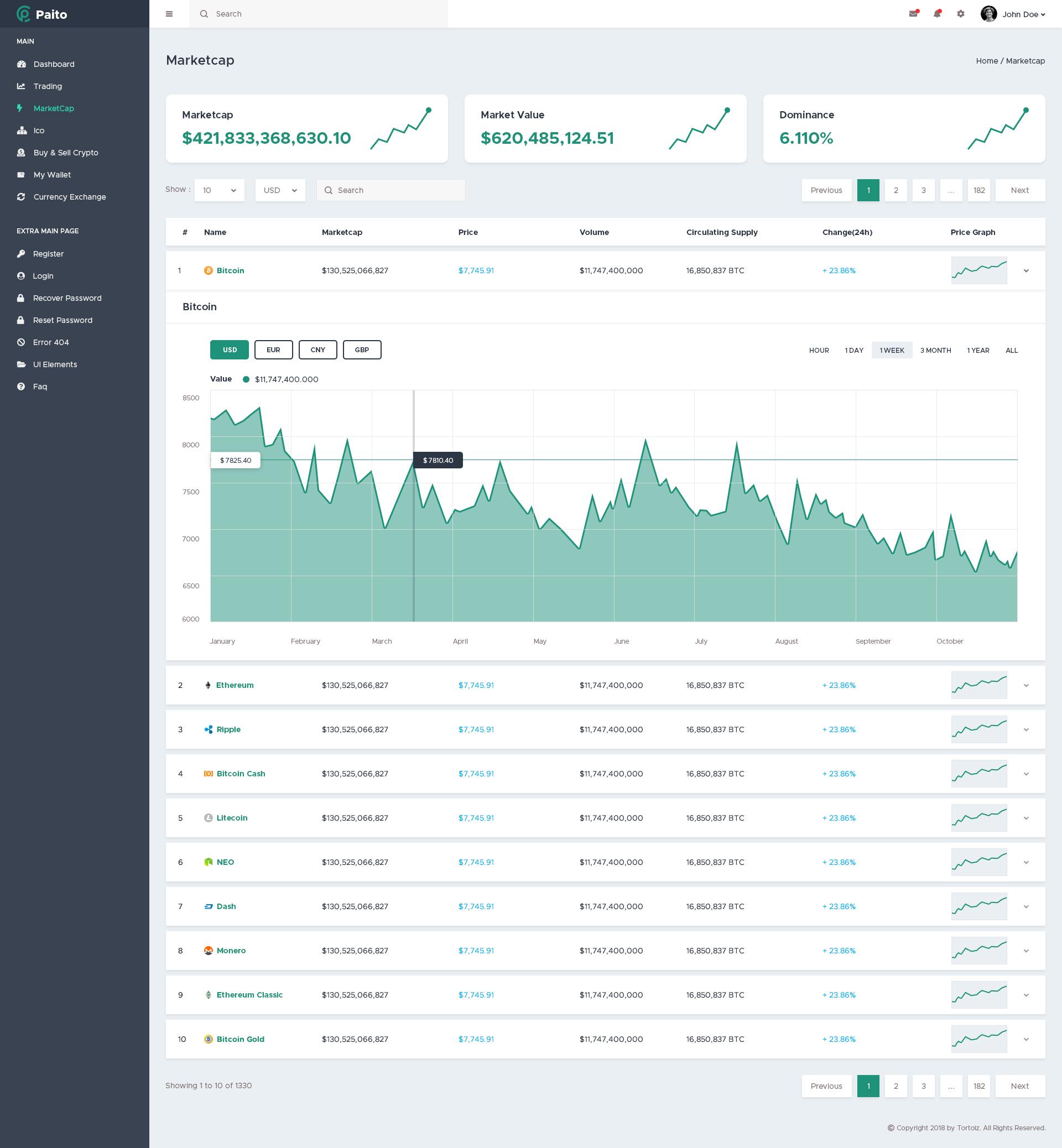The height and width of the screenshot is (1148, 1062).
Task: Open the messages envelope icon
Action: coord(913,13)
